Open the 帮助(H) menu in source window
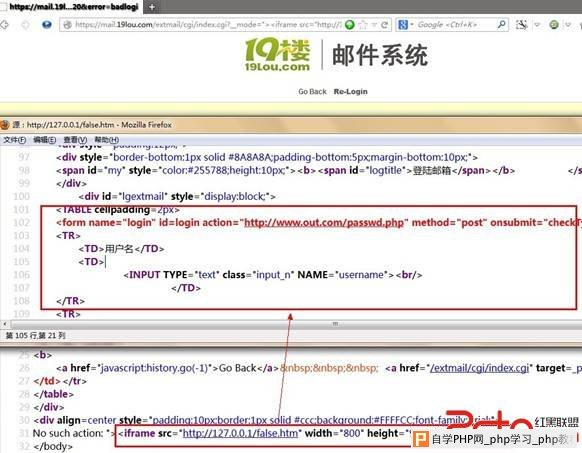Viewport: 582px width, 453px height. [107, 140]
